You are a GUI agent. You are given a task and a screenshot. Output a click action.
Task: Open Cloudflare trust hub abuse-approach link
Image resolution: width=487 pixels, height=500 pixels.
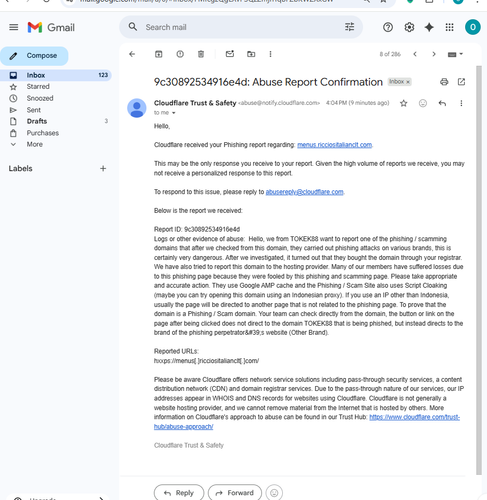tap(414, 417)
